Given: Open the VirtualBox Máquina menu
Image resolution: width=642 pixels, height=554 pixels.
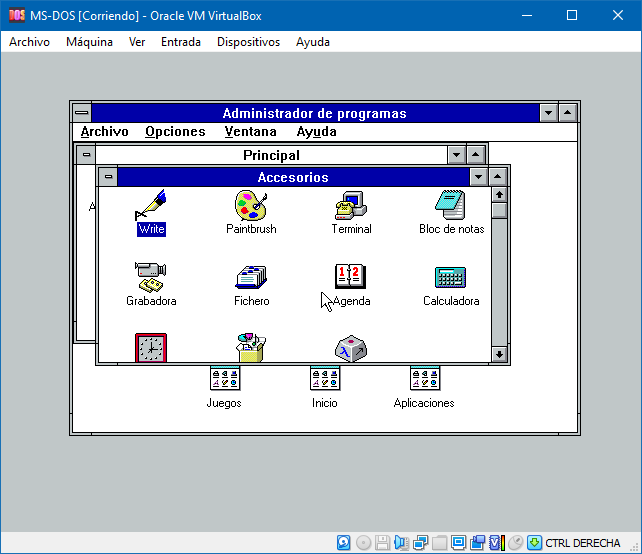Looking at the screenshot, I should [89, 42].
